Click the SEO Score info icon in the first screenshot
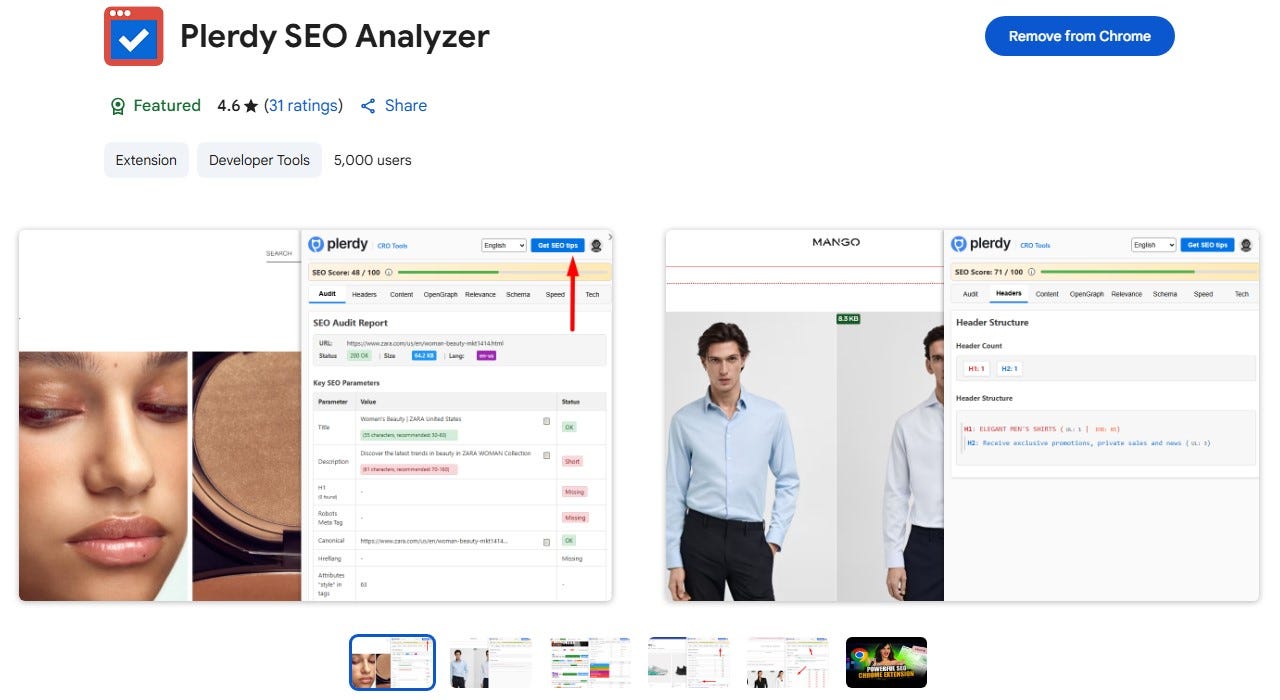 point(388,271)
